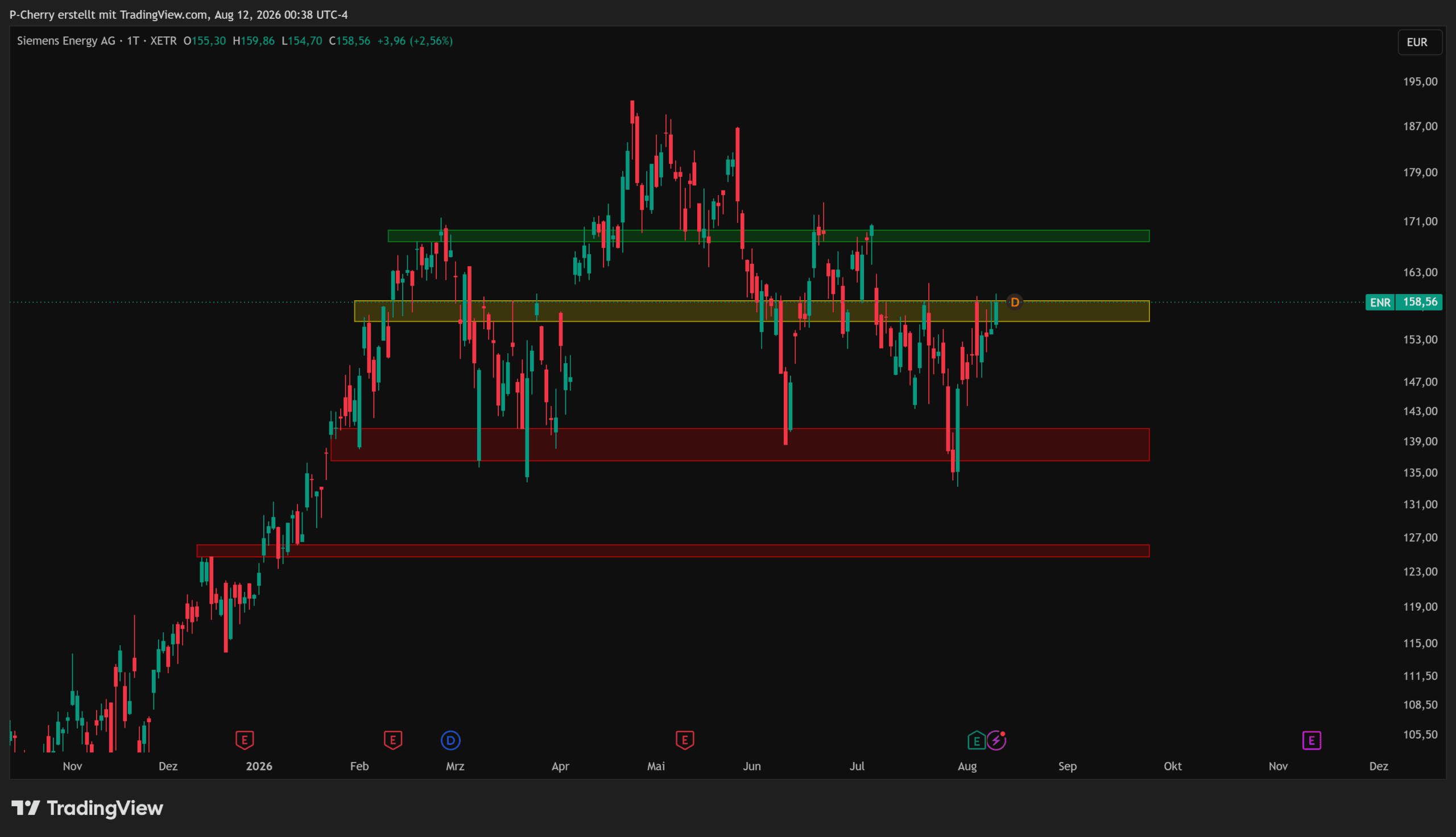This screenshot has width=1456, height=837.
Task: Click the TradingView logo
Action: point(88,807)
